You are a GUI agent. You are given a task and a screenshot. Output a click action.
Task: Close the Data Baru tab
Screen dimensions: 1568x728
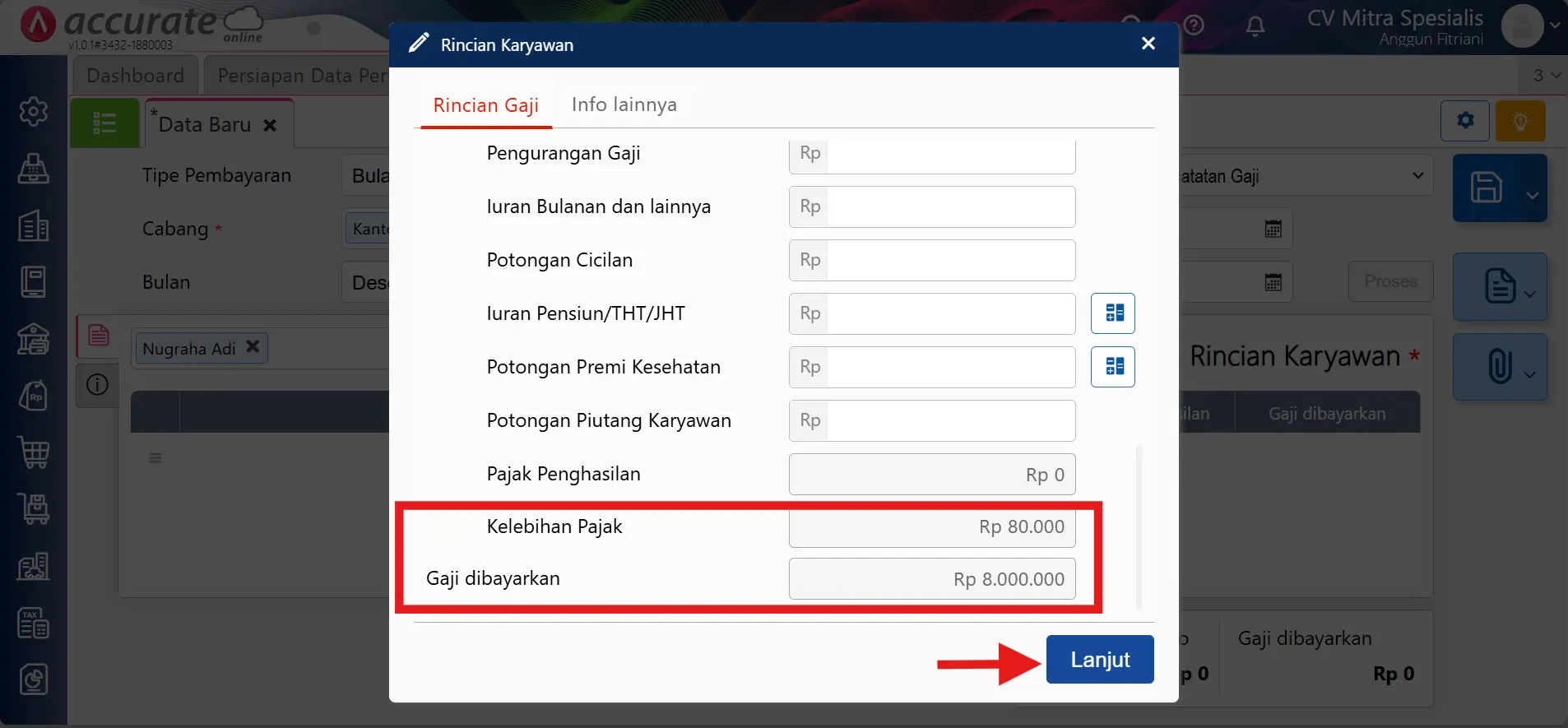[270, 125]
